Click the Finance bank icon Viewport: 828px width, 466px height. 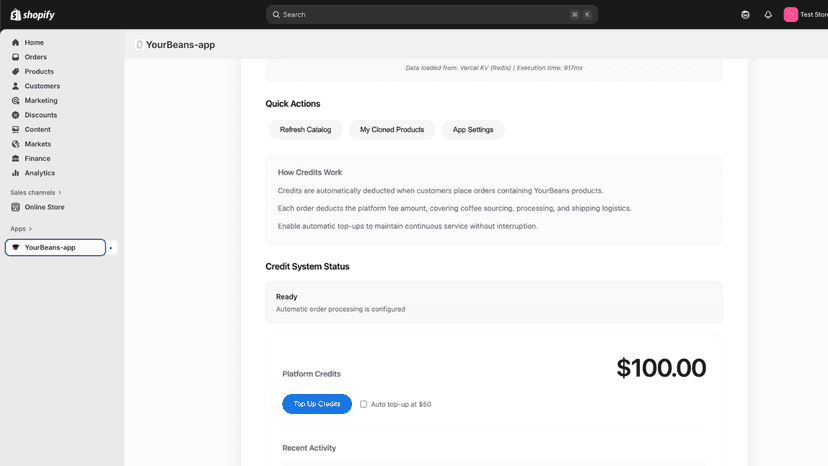(15, 159)
